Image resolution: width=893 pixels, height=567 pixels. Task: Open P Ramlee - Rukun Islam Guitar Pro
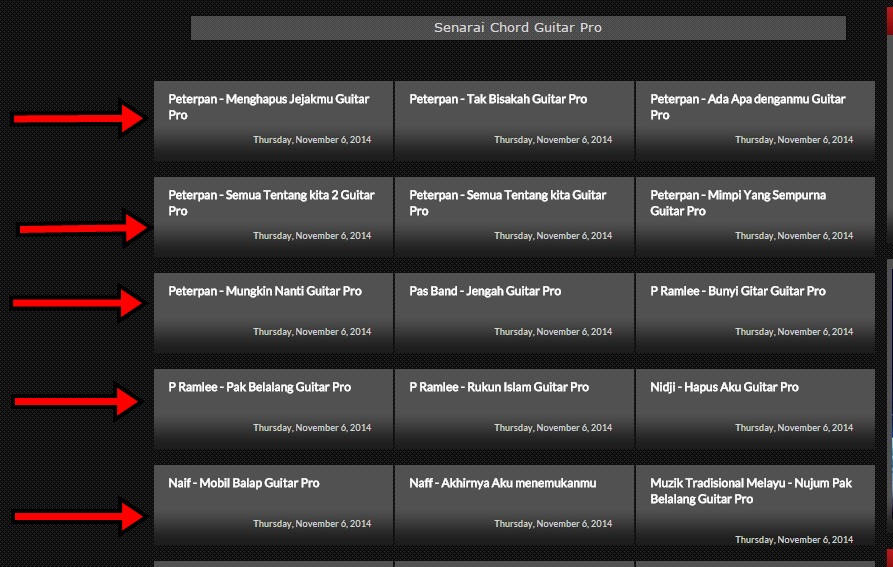click(499, 388)
